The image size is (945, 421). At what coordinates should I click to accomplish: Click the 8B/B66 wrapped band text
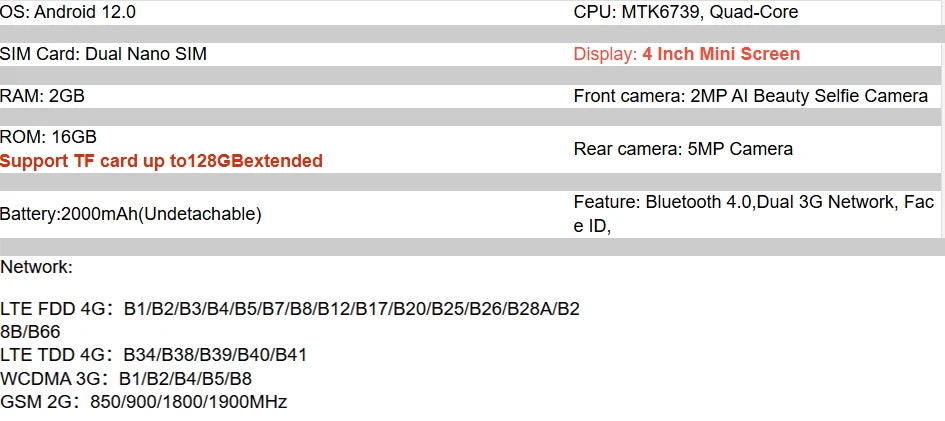30,332
